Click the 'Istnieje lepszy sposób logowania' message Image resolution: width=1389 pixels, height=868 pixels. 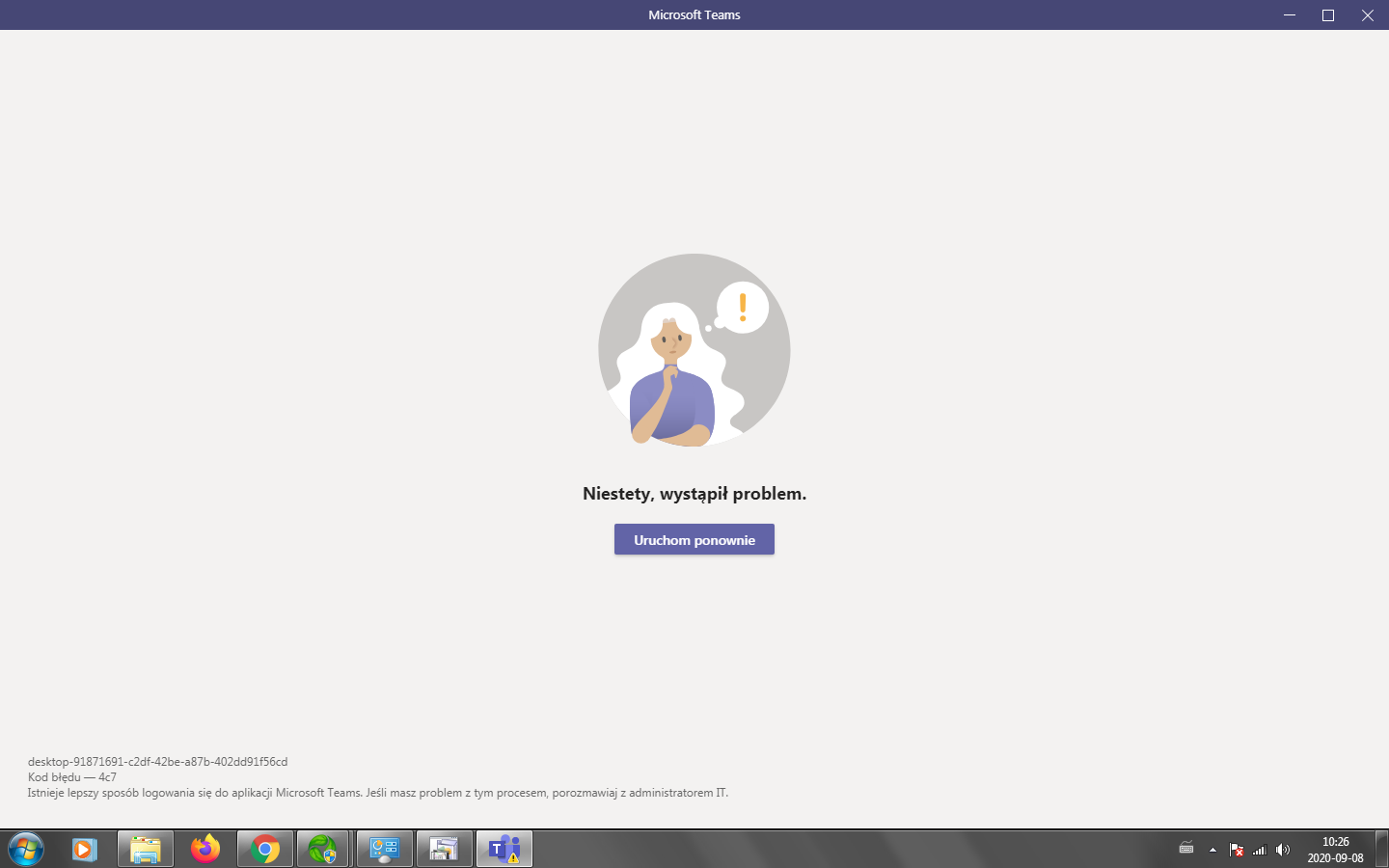(378, 793)
